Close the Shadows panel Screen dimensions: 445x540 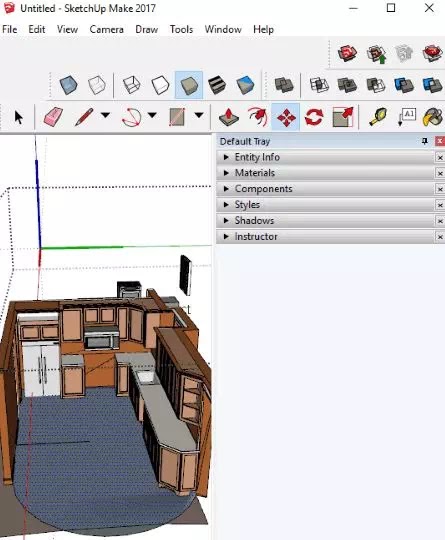[440, 221]
